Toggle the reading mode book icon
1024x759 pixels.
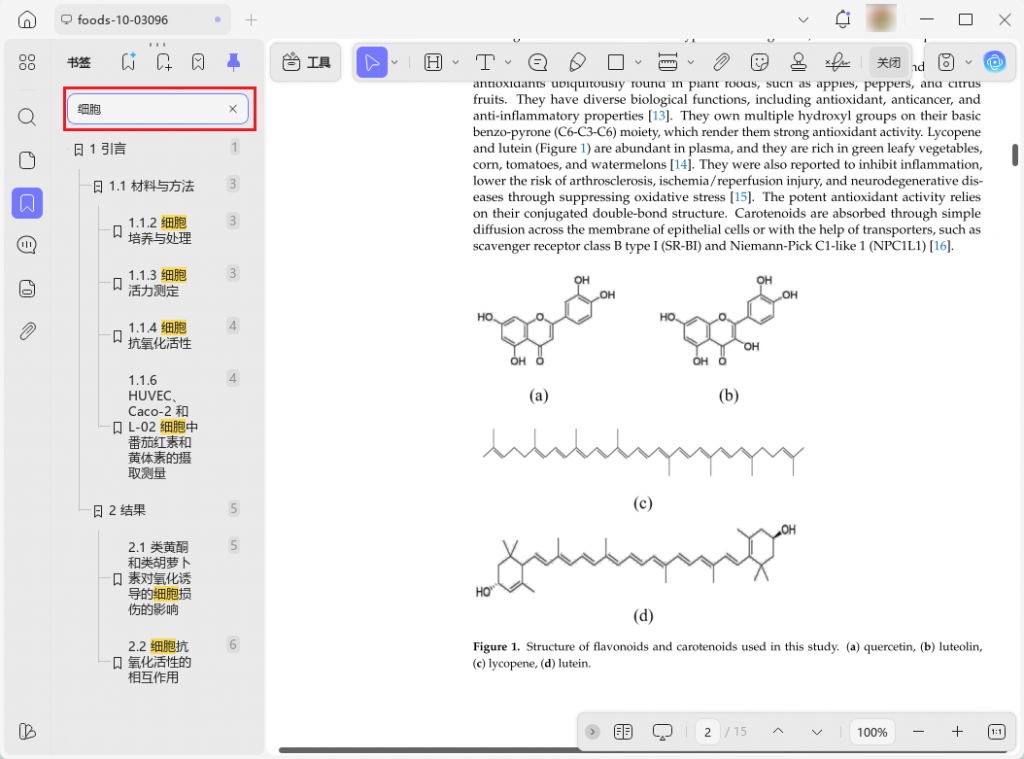tap(623, 732)
